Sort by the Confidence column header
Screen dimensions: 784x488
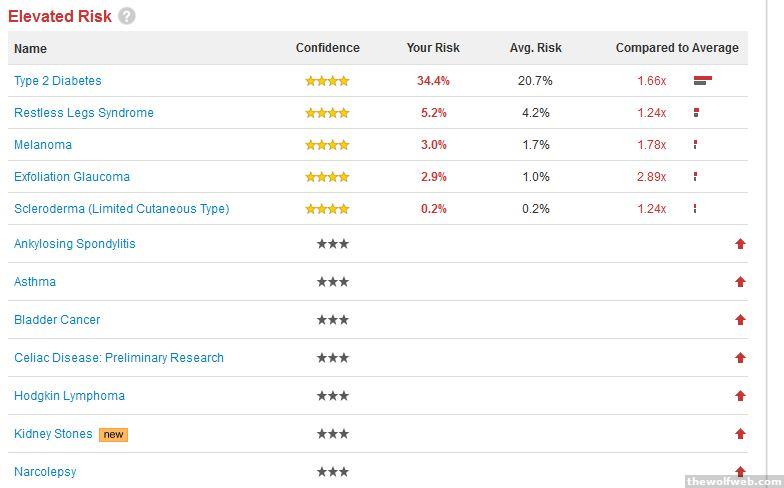coord(327,48)
